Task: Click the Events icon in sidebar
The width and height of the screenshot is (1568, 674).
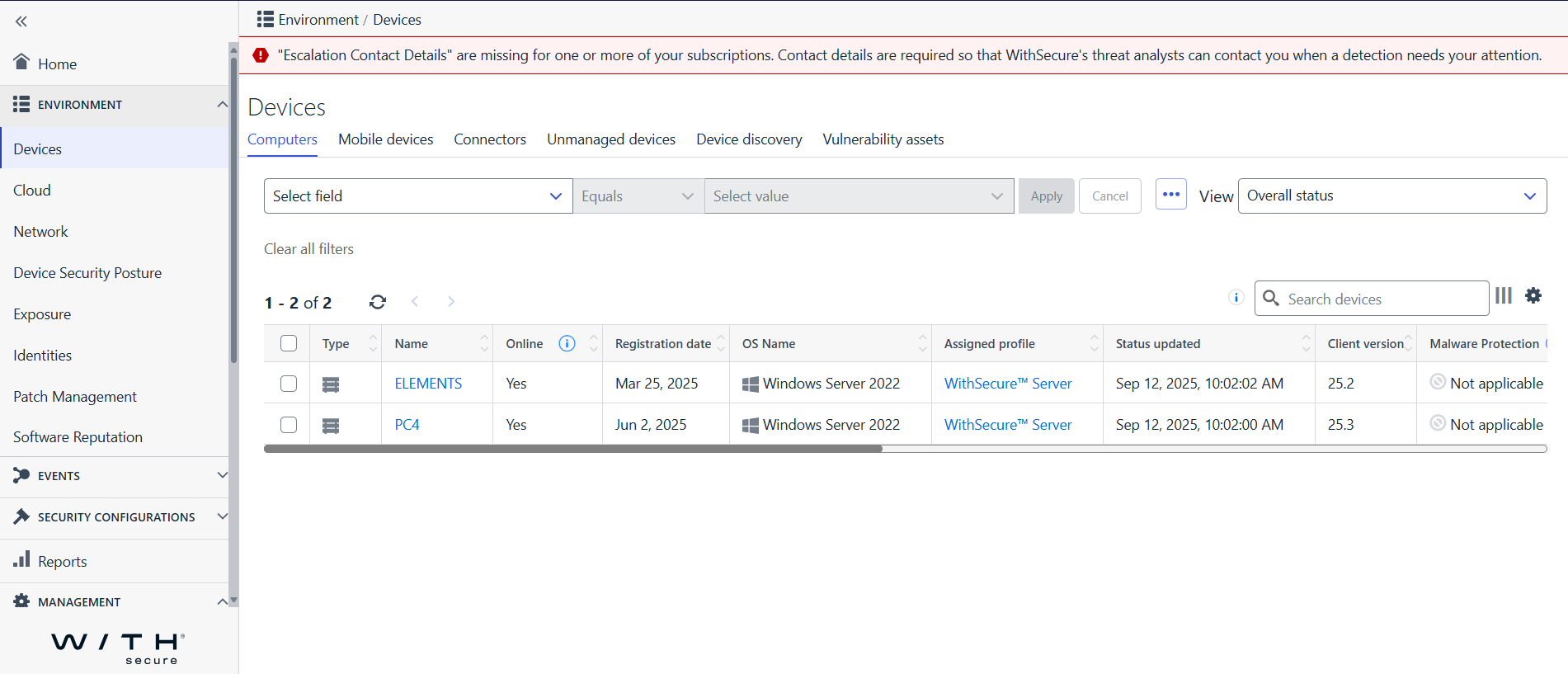Action: pyautogui.click(x=21, y=475)
